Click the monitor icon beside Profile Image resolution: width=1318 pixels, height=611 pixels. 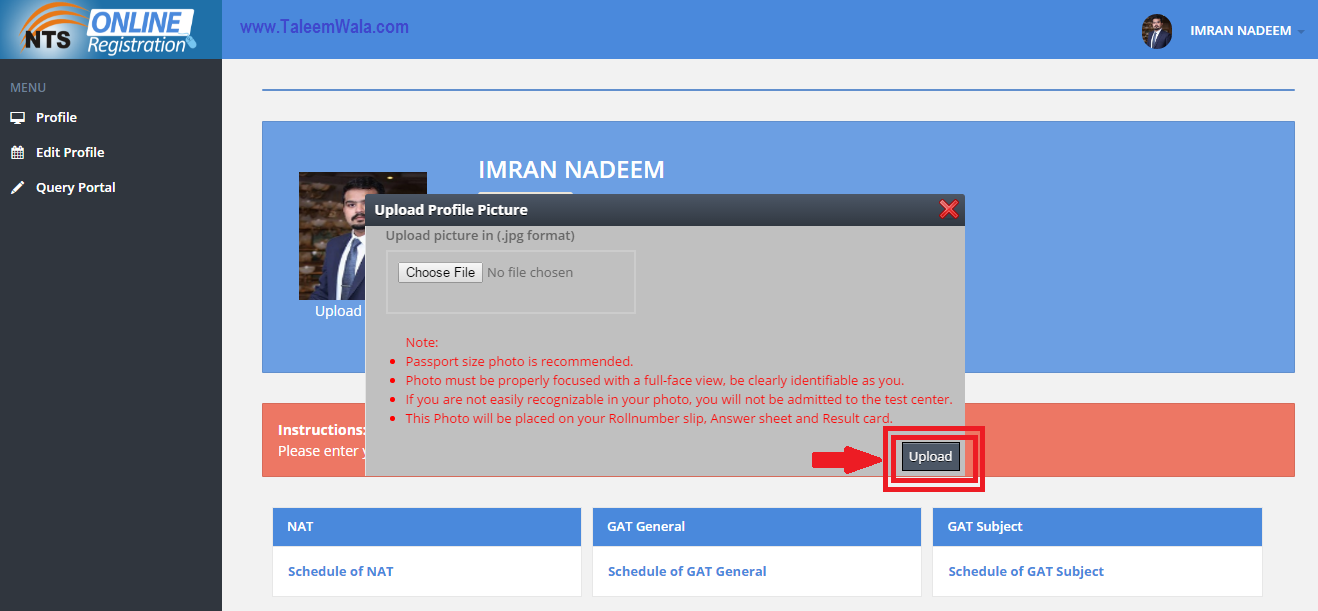click(17, 117)
